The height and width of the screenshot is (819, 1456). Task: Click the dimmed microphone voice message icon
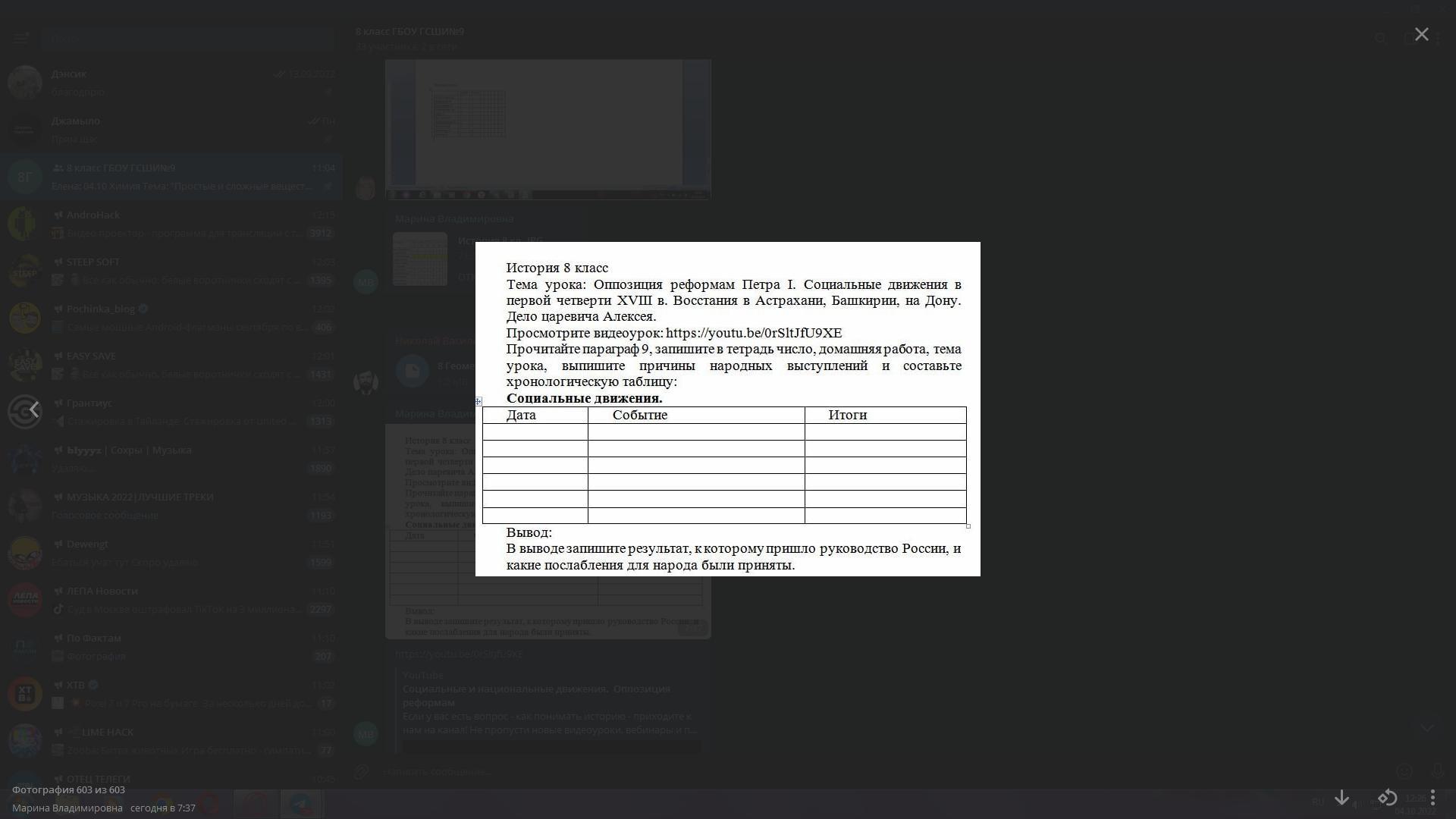(1437, 771)
